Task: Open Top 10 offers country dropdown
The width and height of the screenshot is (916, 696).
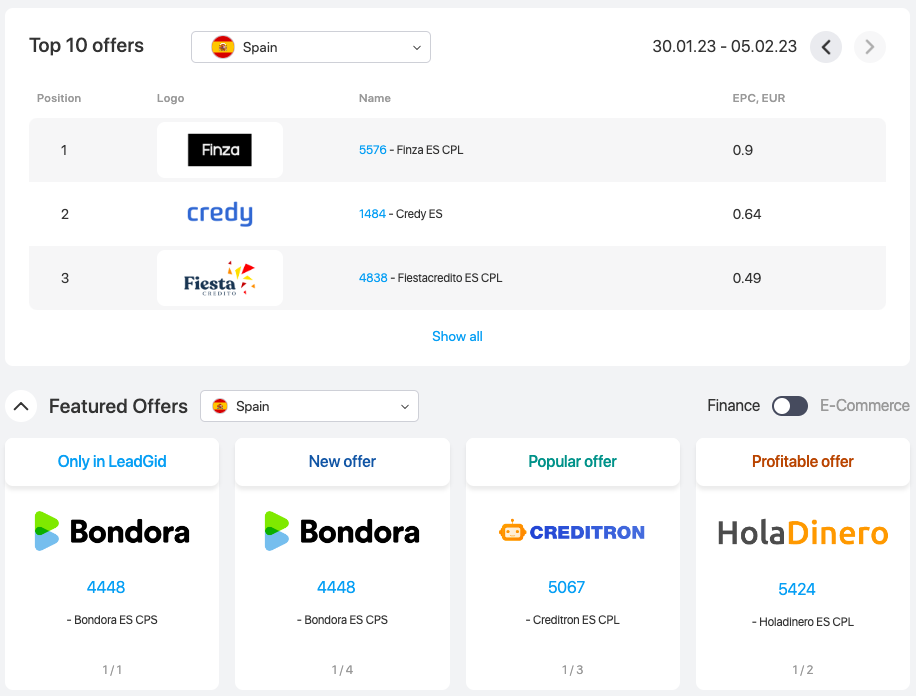Action: coord(311,47)
